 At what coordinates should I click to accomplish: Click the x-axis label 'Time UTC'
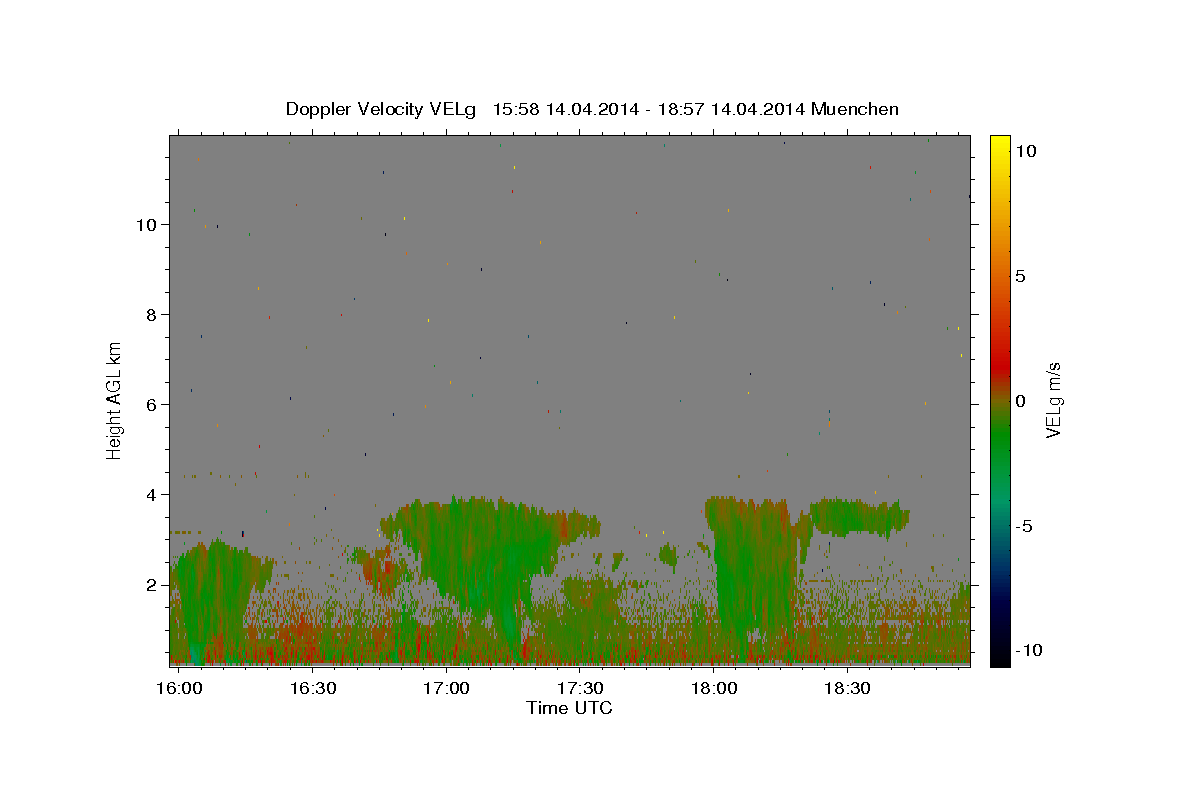[x=569, y=708]
